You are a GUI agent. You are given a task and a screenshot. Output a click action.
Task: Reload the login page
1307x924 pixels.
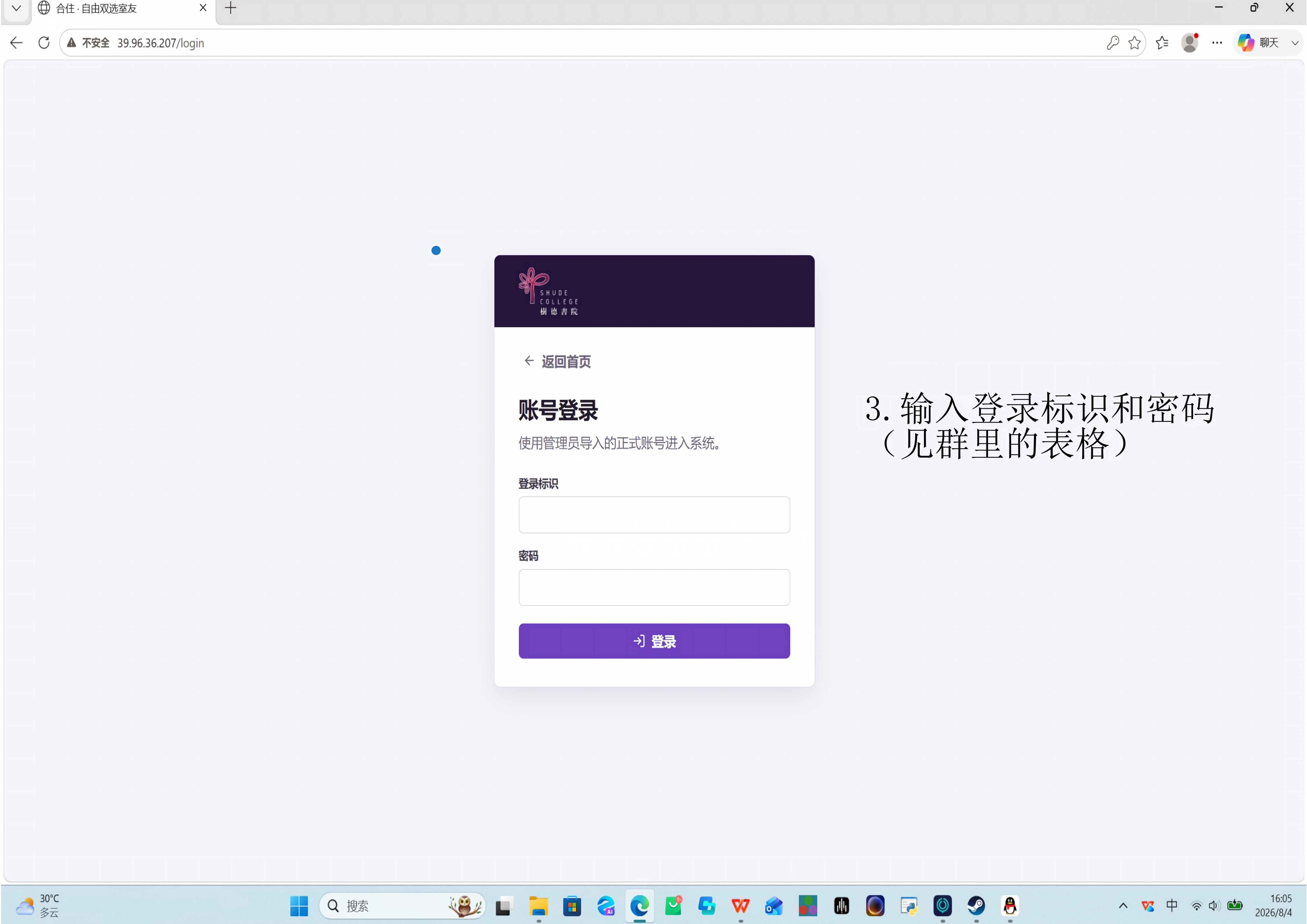coord(43,43)
